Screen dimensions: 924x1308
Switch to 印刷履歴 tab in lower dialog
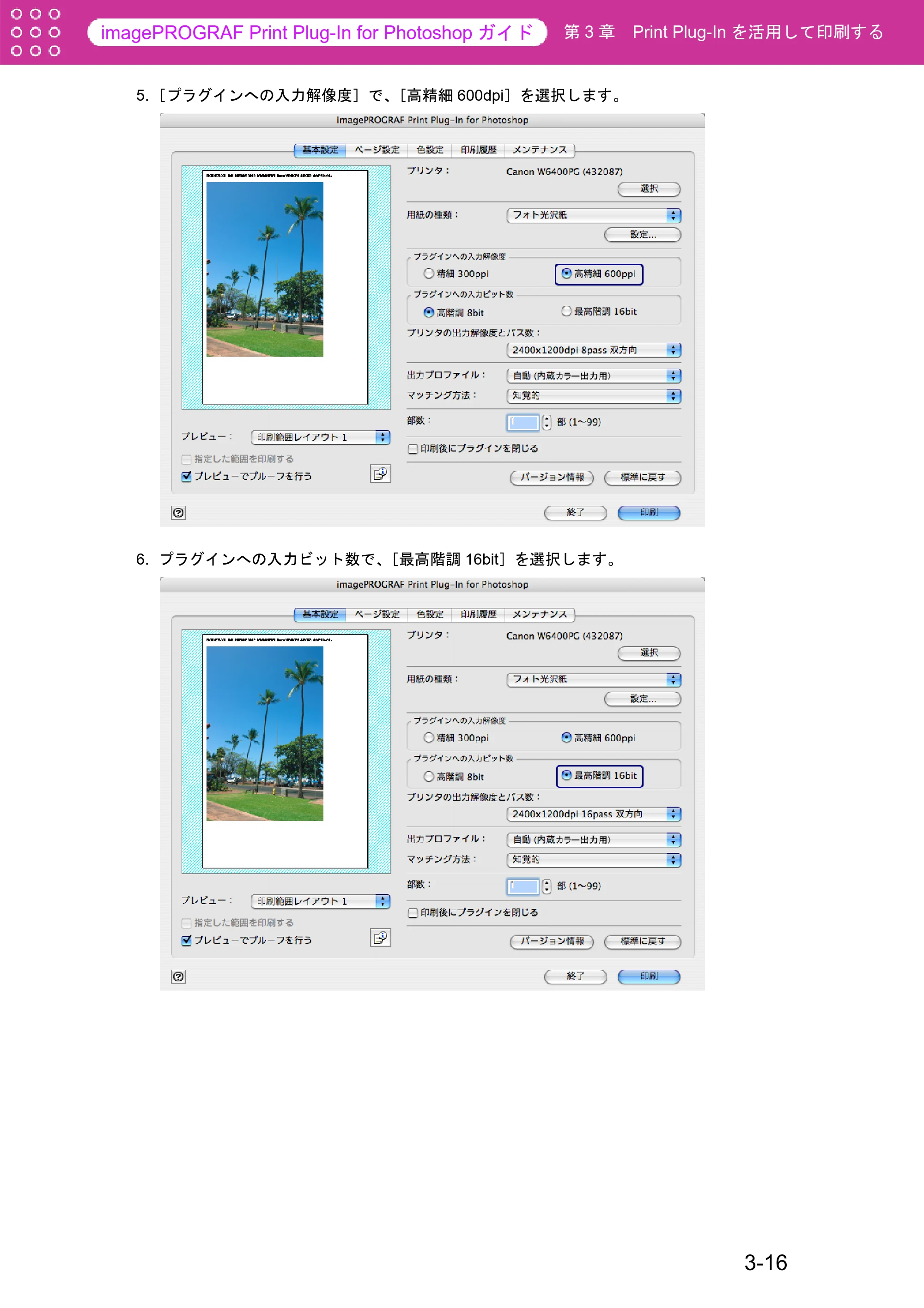[x=479, y=614]
